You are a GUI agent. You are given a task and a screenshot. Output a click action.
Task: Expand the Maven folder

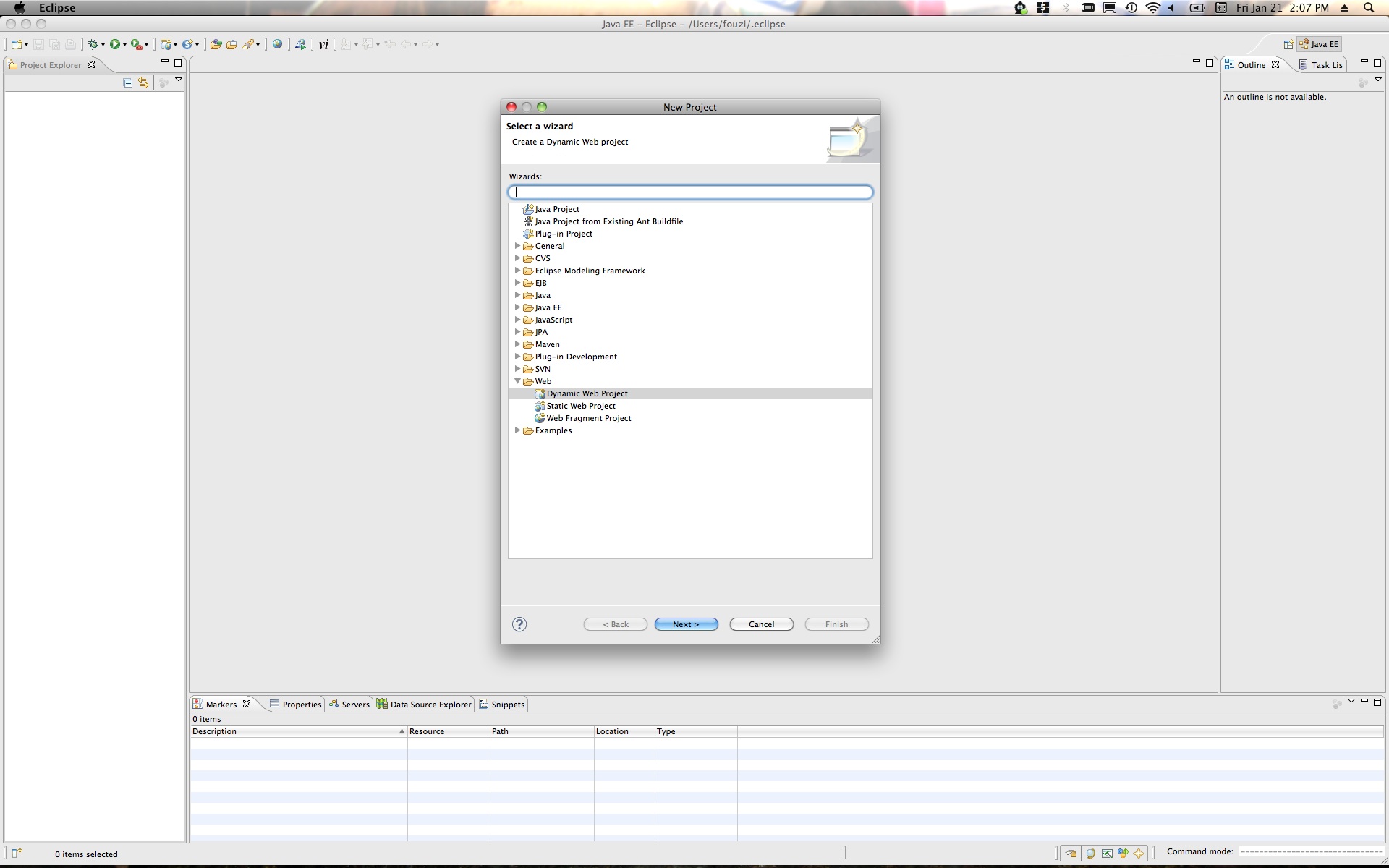pyautogui.click(x=517, y=344)
